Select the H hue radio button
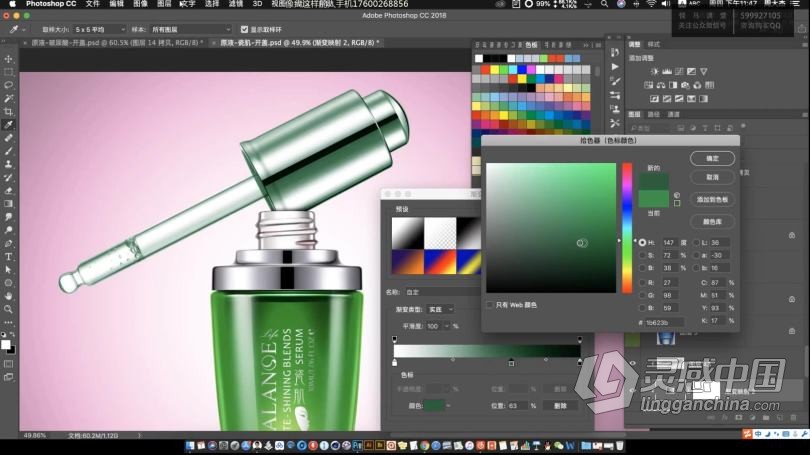Screen dimensions: 810x455 642,242
